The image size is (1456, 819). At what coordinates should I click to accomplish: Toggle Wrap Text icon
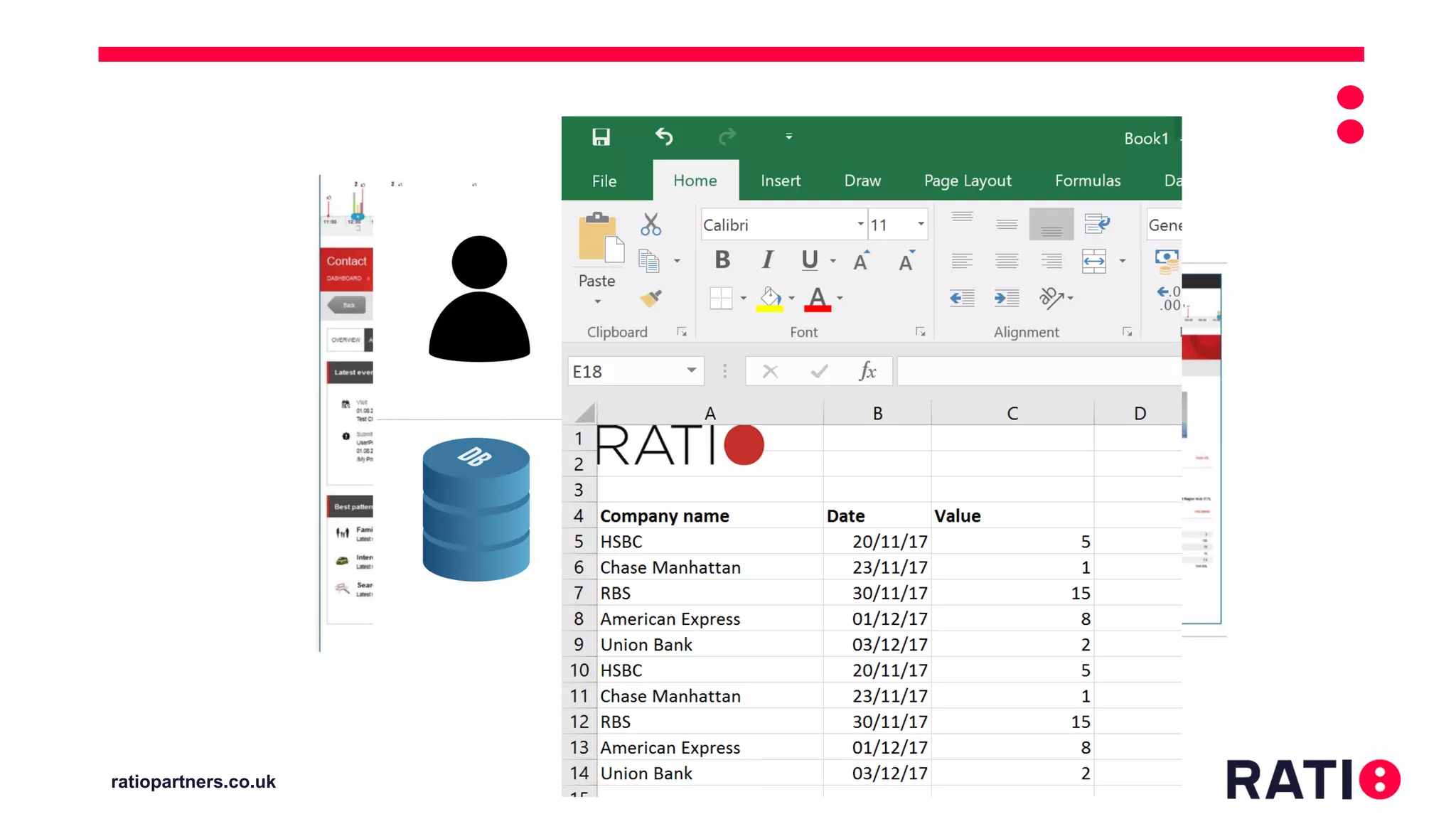[1096, 223]
